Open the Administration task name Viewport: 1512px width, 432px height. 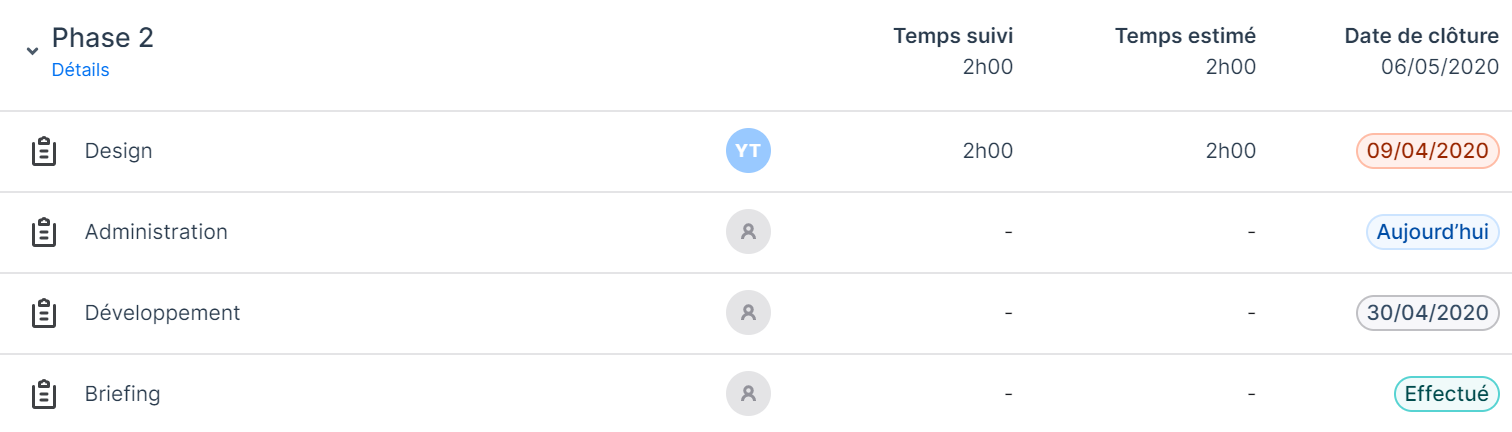[x=156, y=232]
